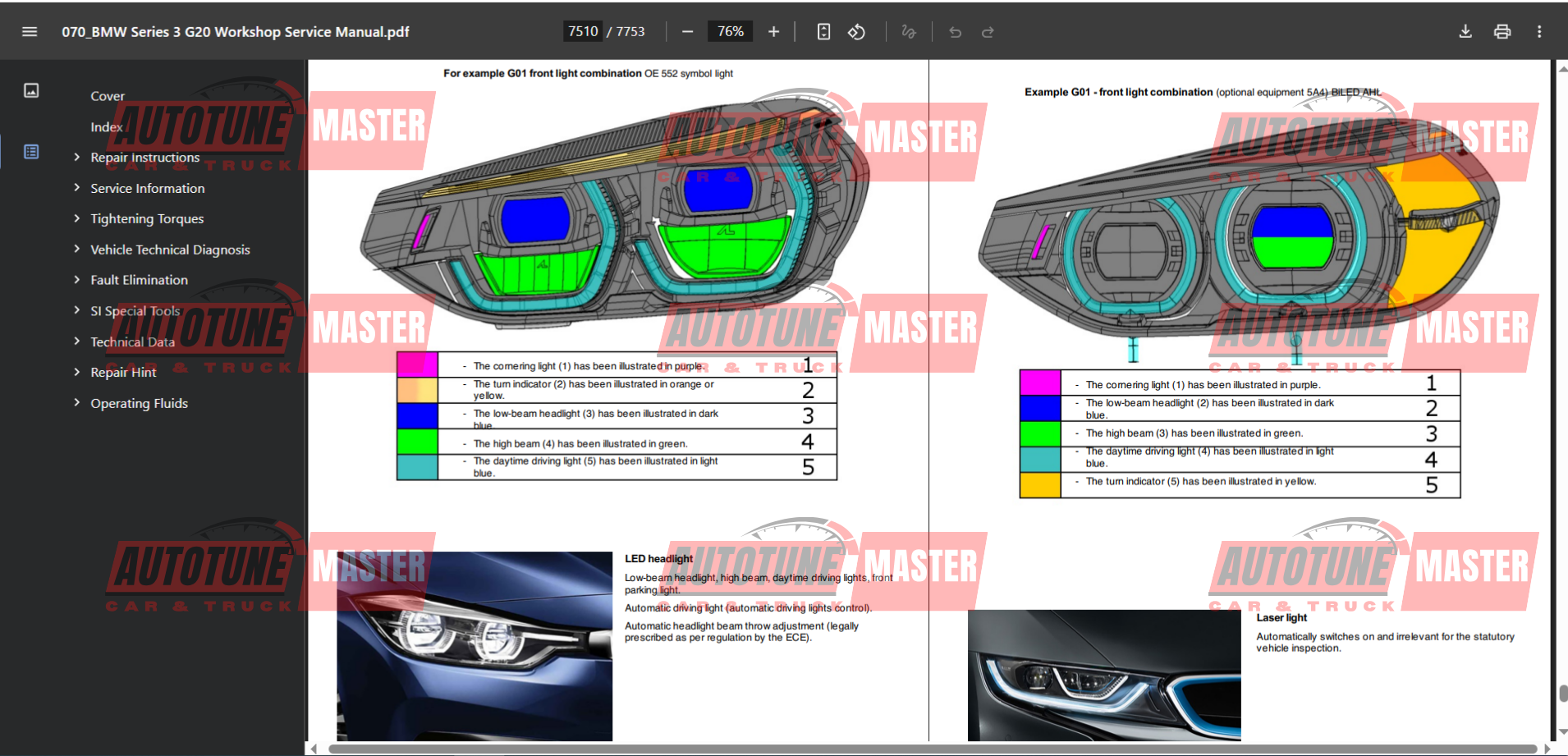This screenshot has width=1568, height=756.
Task: Zoom in with the plus button
Action: click(773, 31)
